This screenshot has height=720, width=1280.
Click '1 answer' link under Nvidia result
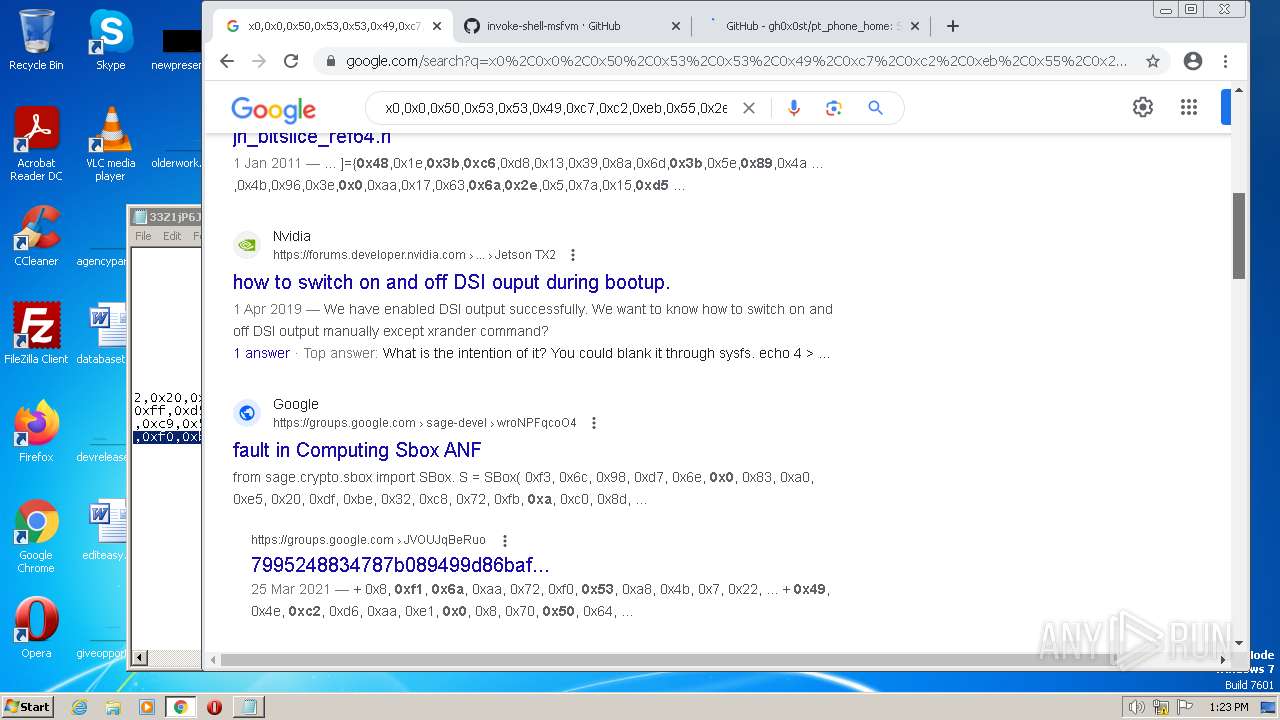click(x=261, y=353)
